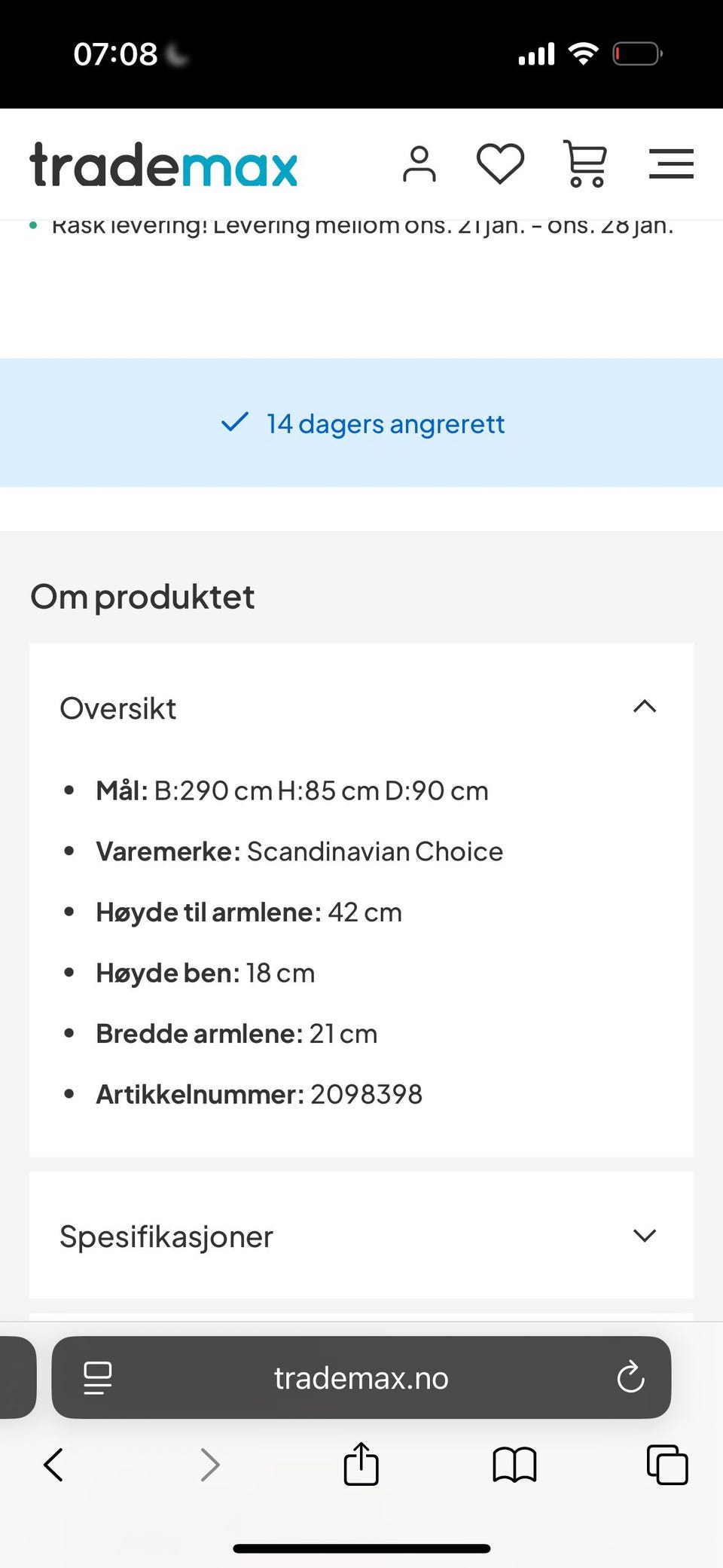
Task: Open the hamburger menu
Action: tap(670, 164)
